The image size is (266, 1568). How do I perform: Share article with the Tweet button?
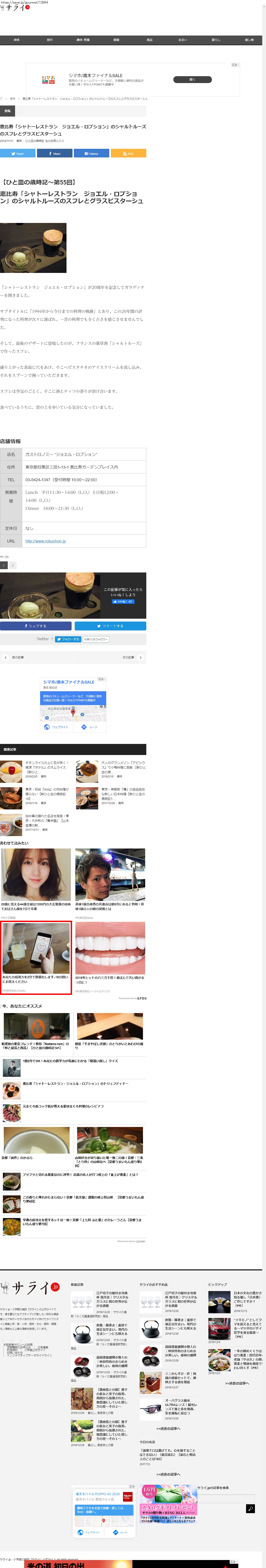18,153
